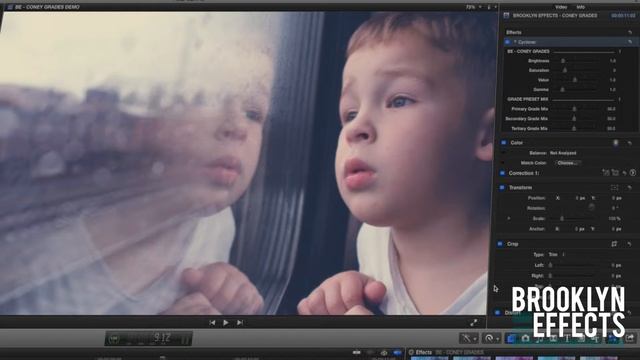This screenshot has width=640, height=360.
Task: Click the Saturation slider handle
Action: point(565,70)
